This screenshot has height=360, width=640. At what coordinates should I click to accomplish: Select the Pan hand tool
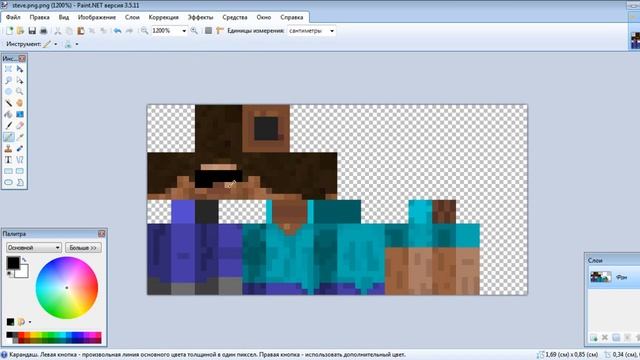20,103
